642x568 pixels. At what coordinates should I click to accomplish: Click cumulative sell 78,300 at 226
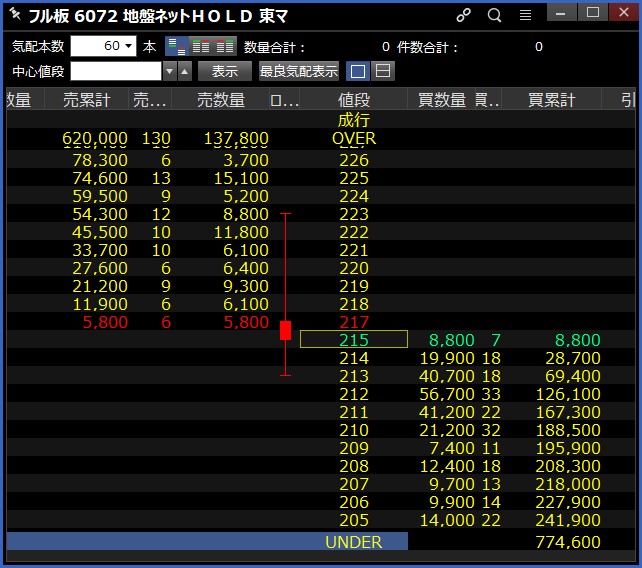[100, 160]
